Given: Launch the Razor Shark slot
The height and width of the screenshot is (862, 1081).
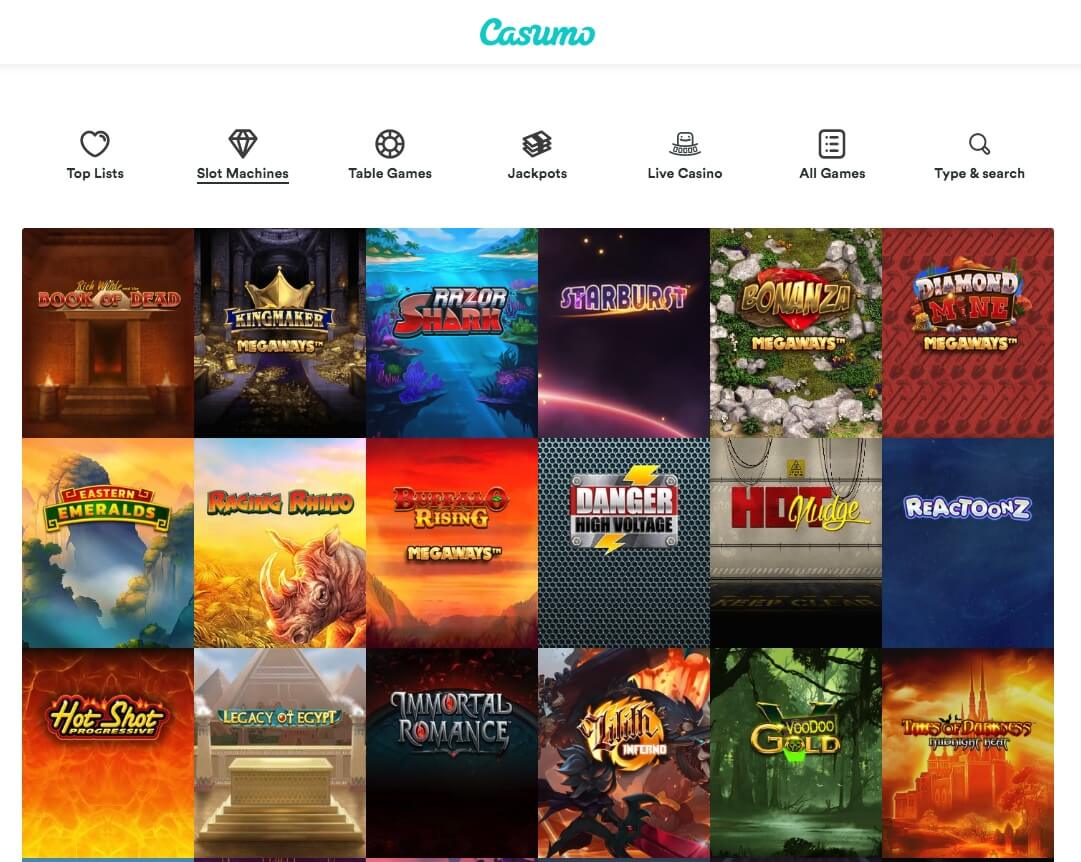Looking at the screenshot, I should pos(452,333).
